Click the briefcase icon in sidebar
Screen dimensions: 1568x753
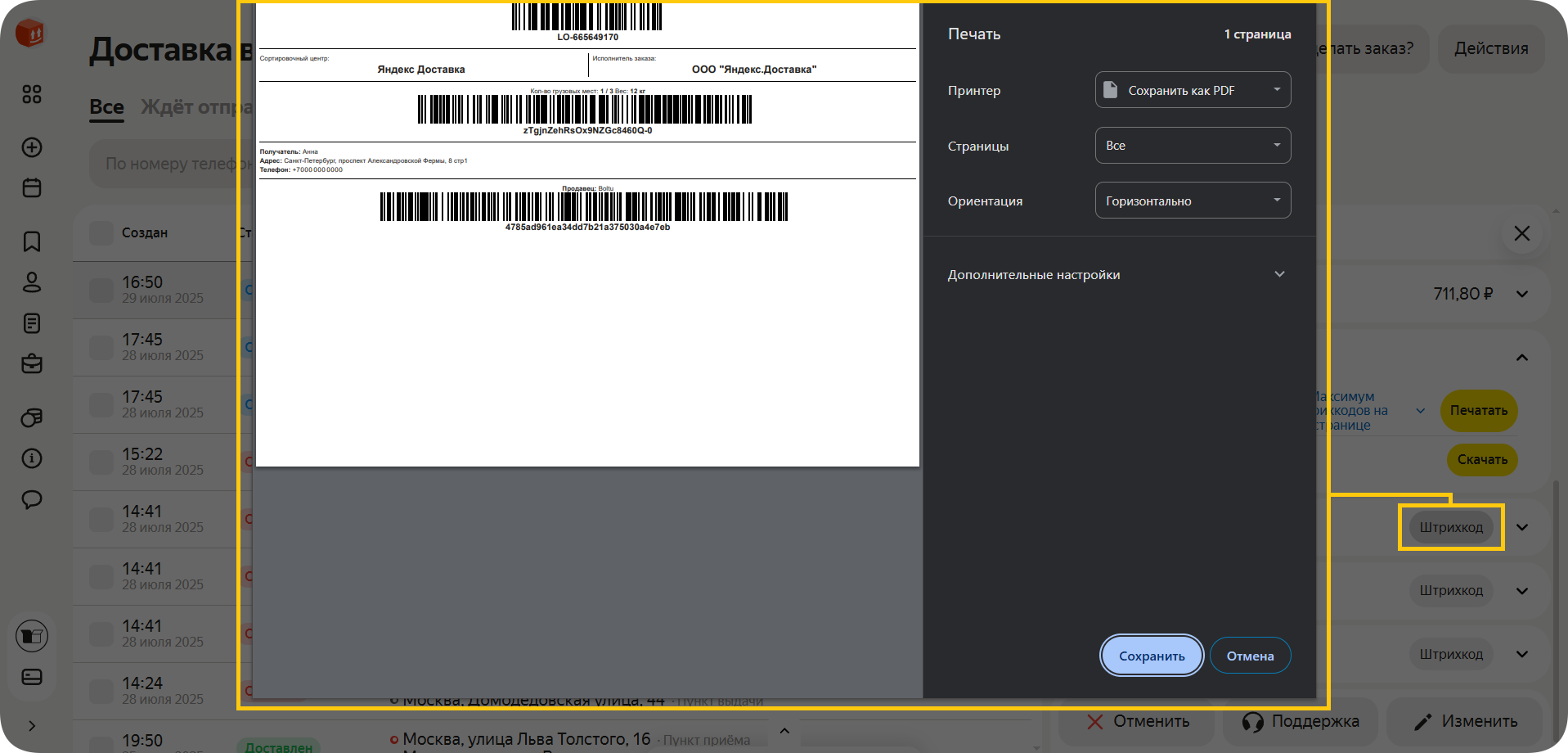(x=32, y=363)
